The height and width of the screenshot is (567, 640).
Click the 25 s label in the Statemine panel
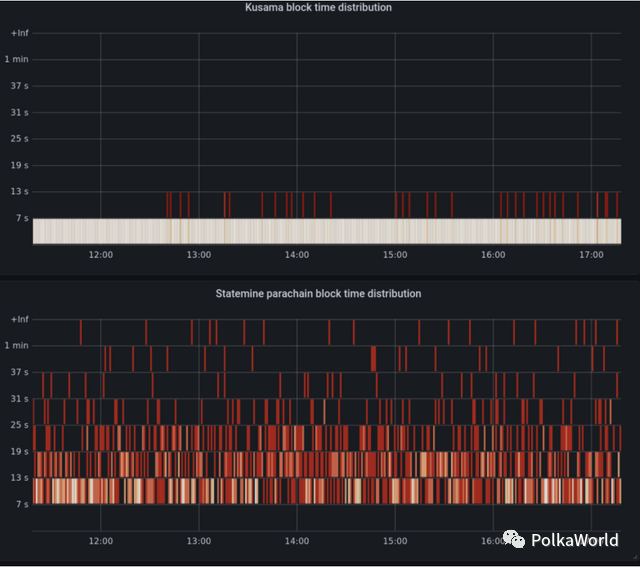[x=20, y=425]
